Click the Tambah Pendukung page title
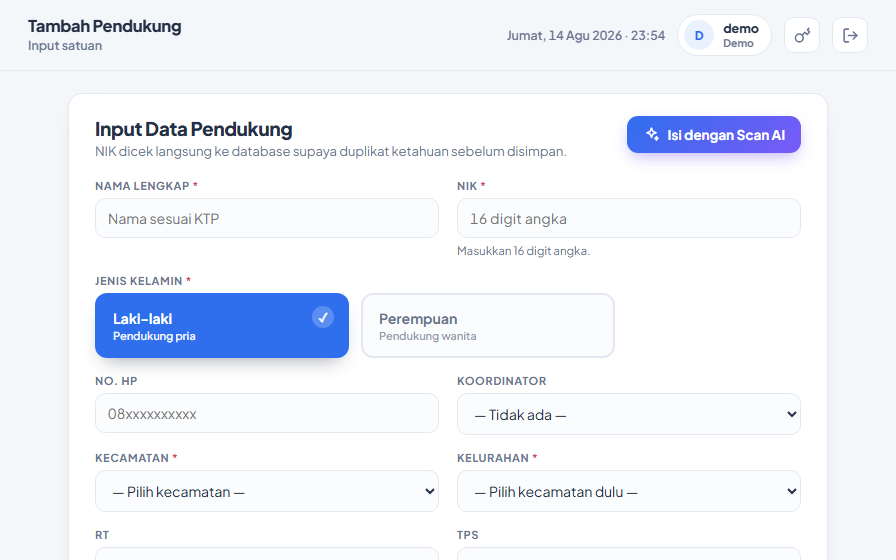Screen dimensions: 896x560 pyautogui.click(x=105, y=26)
